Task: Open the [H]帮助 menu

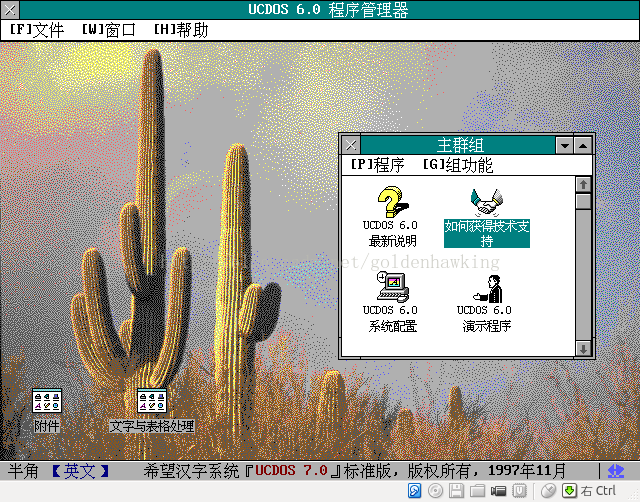Action: (x=181, y=30)
